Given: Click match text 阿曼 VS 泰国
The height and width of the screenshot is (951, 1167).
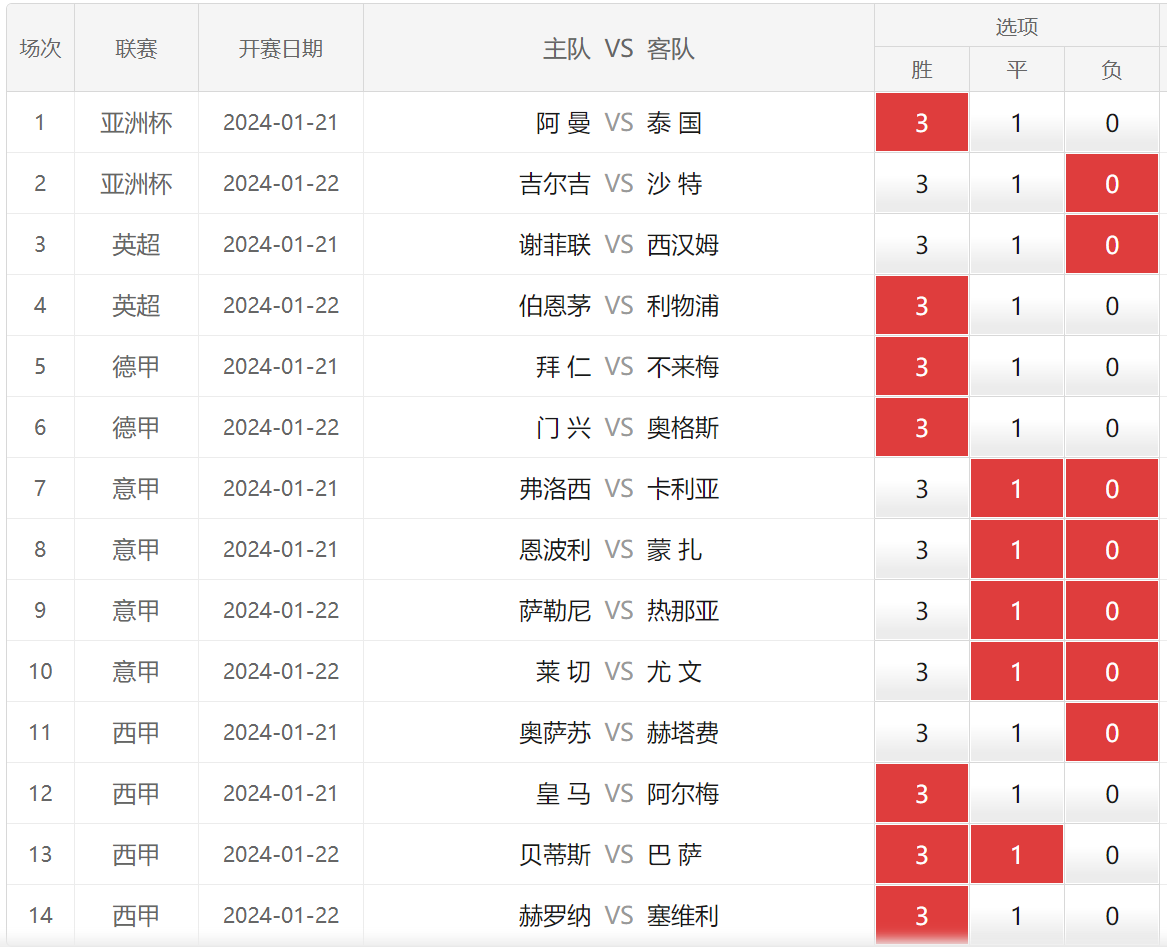Looking at the screenshot, I should (618, 123).
